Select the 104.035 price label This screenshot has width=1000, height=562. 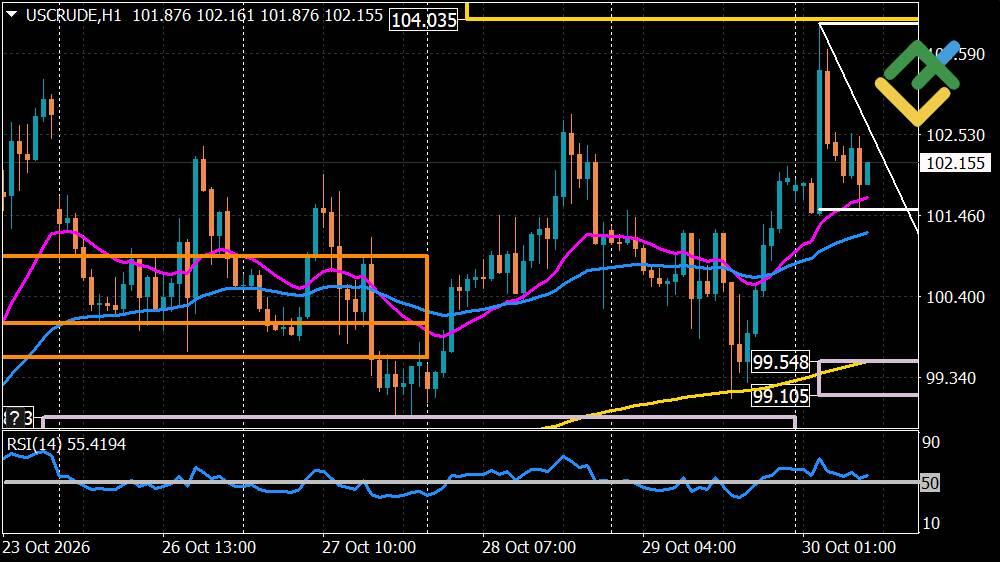click(x=424, y=20)
